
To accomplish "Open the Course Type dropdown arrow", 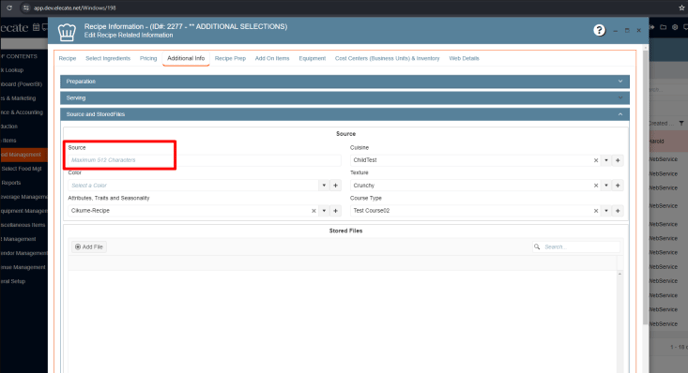I will (x=606, y=211).
